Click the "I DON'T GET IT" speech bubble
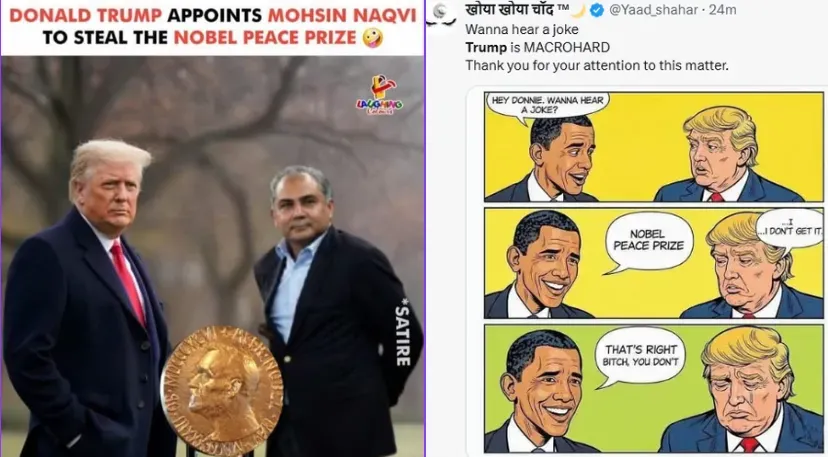828x457 pixels. point(789,229)
